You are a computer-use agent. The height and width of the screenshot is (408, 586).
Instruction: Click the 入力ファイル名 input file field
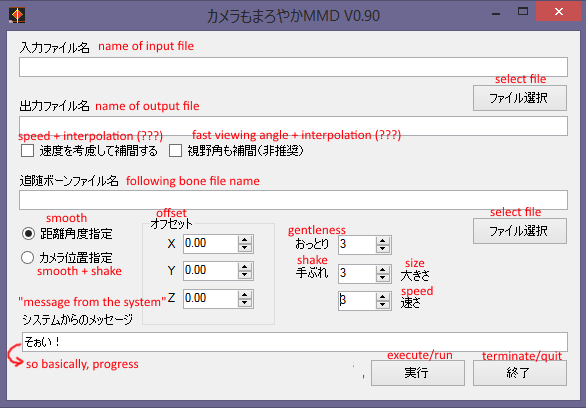click(x=293, y=67)
